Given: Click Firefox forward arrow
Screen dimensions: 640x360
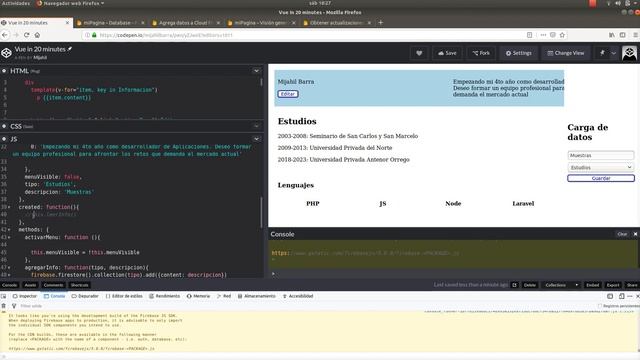Looking at the screenshot, I should tap(16, 35).
